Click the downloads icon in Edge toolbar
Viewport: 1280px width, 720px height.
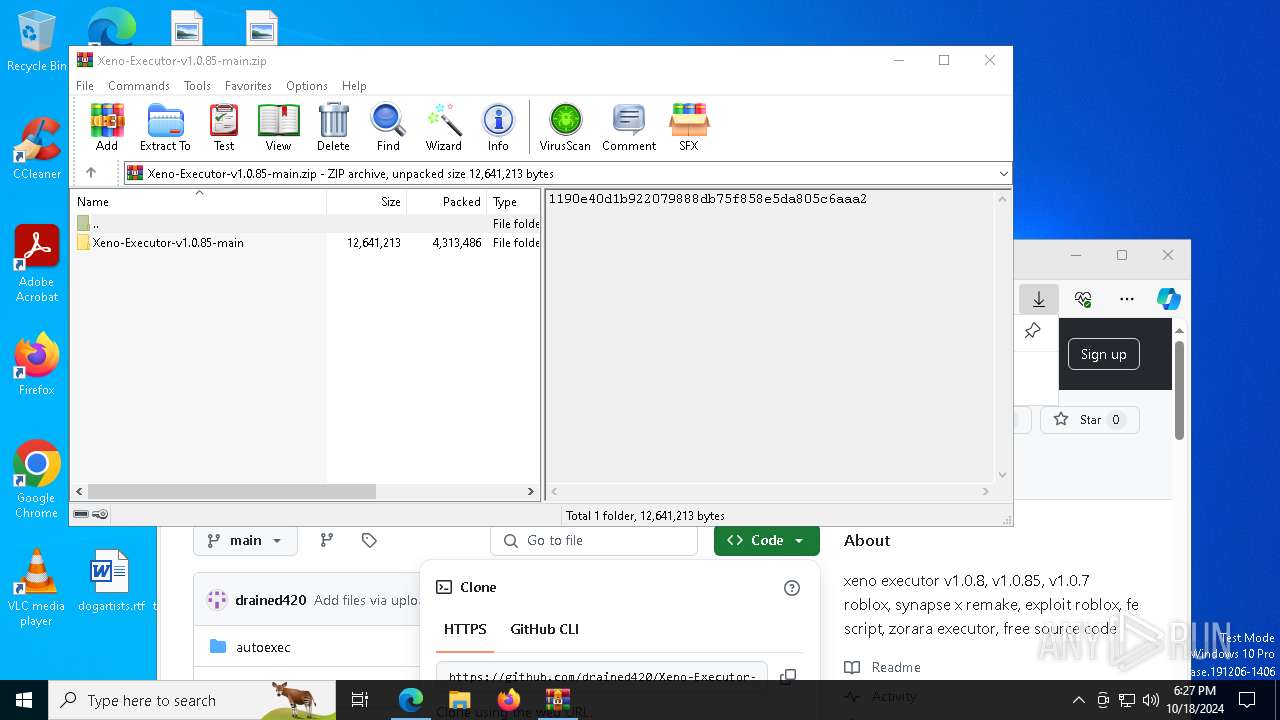[x=1039, y=299]
